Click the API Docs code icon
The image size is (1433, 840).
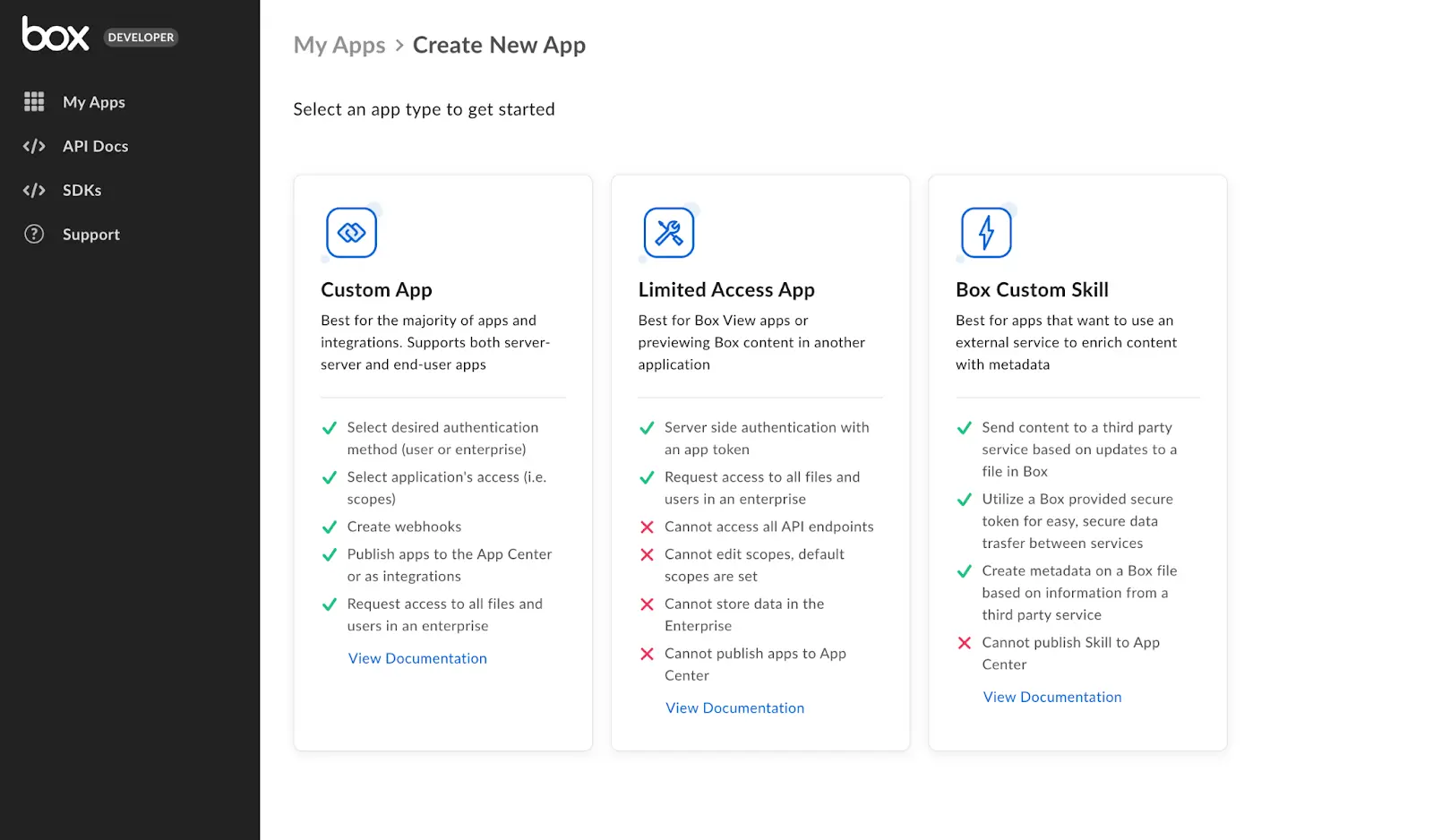[x=34, y=146]
